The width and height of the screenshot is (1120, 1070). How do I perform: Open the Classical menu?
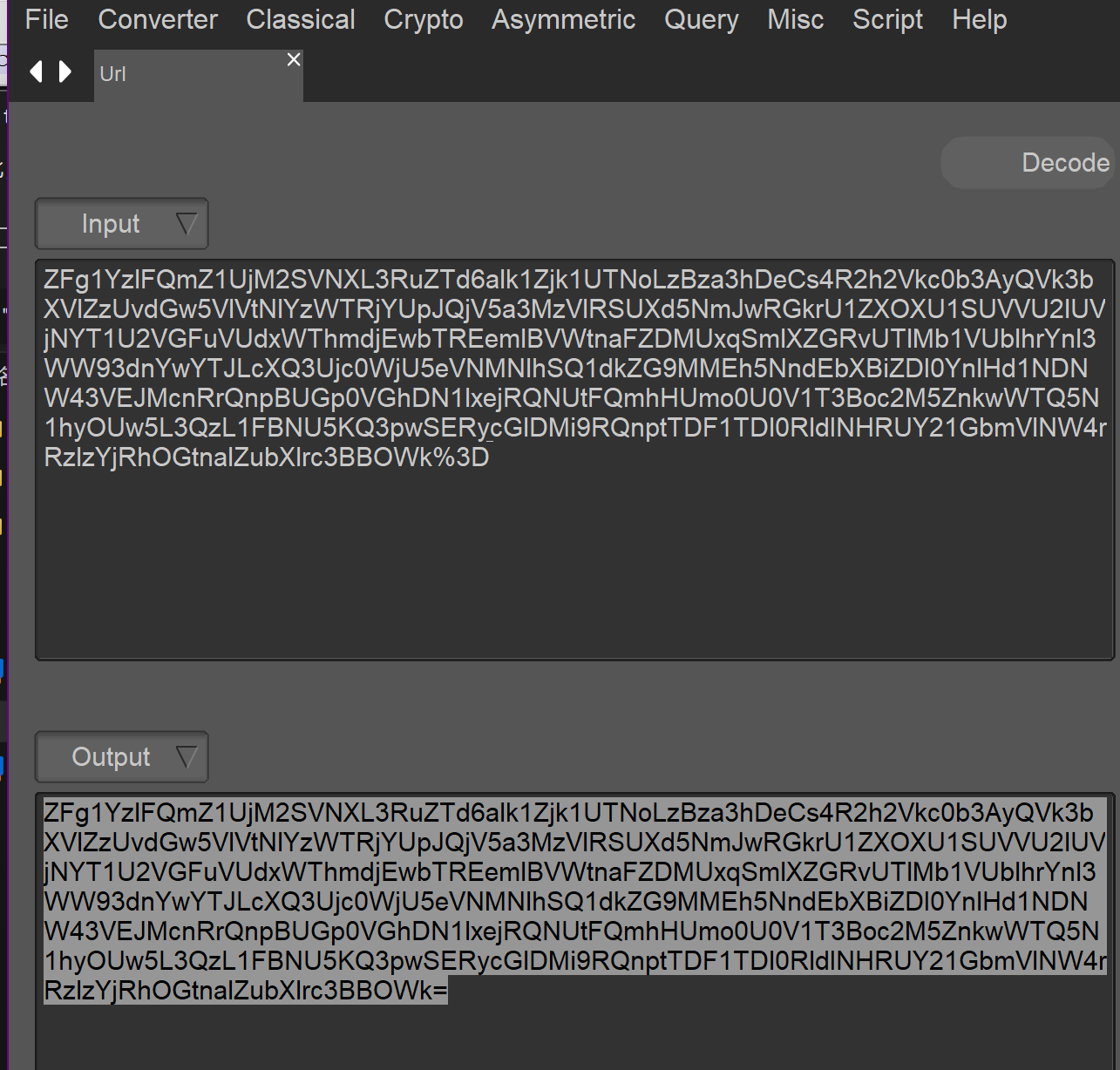click(301, 19)
